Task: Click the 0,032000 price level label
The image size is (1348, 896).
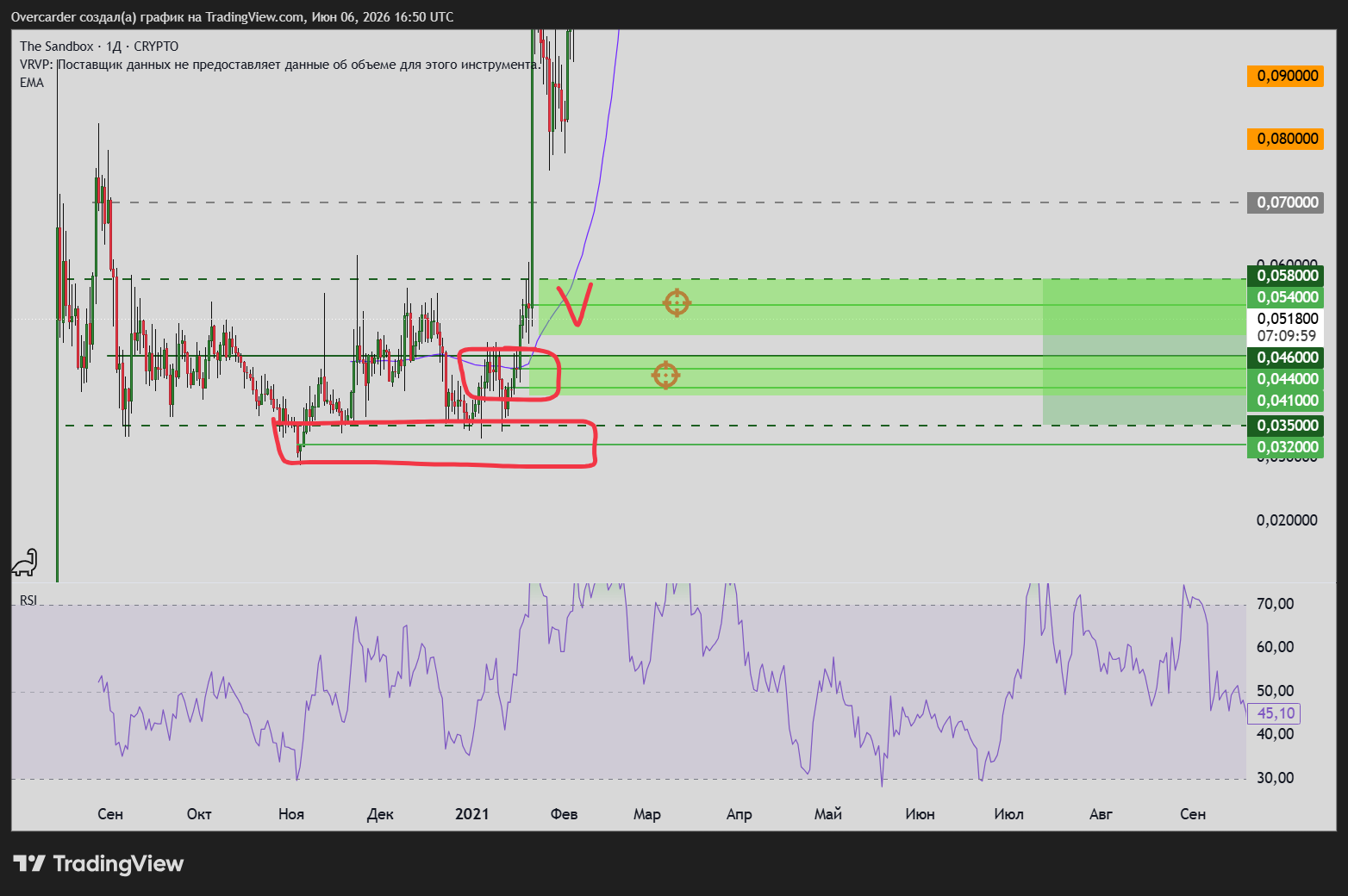Action: coord(1285,447)
